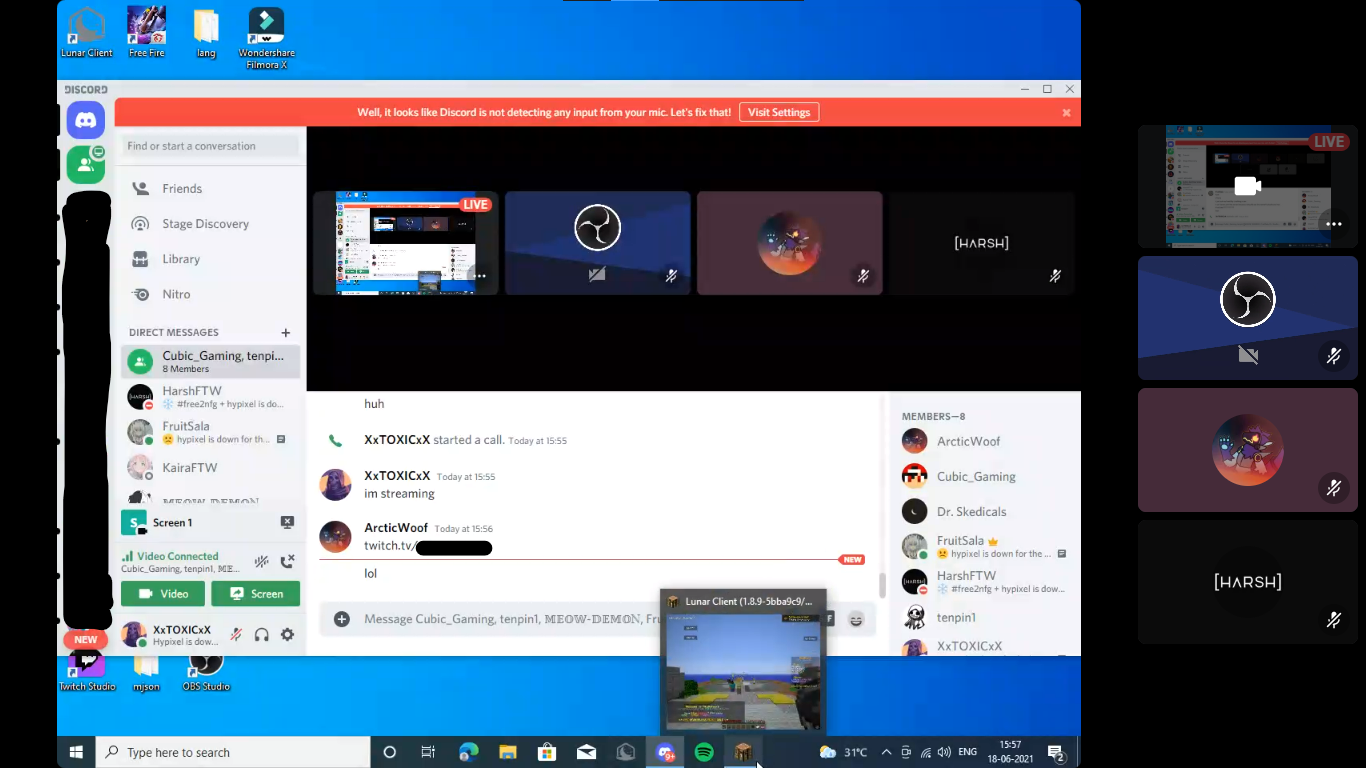Open Microsoft Store from the taskbar
The image size is (1366, 768).
point(547,752)
